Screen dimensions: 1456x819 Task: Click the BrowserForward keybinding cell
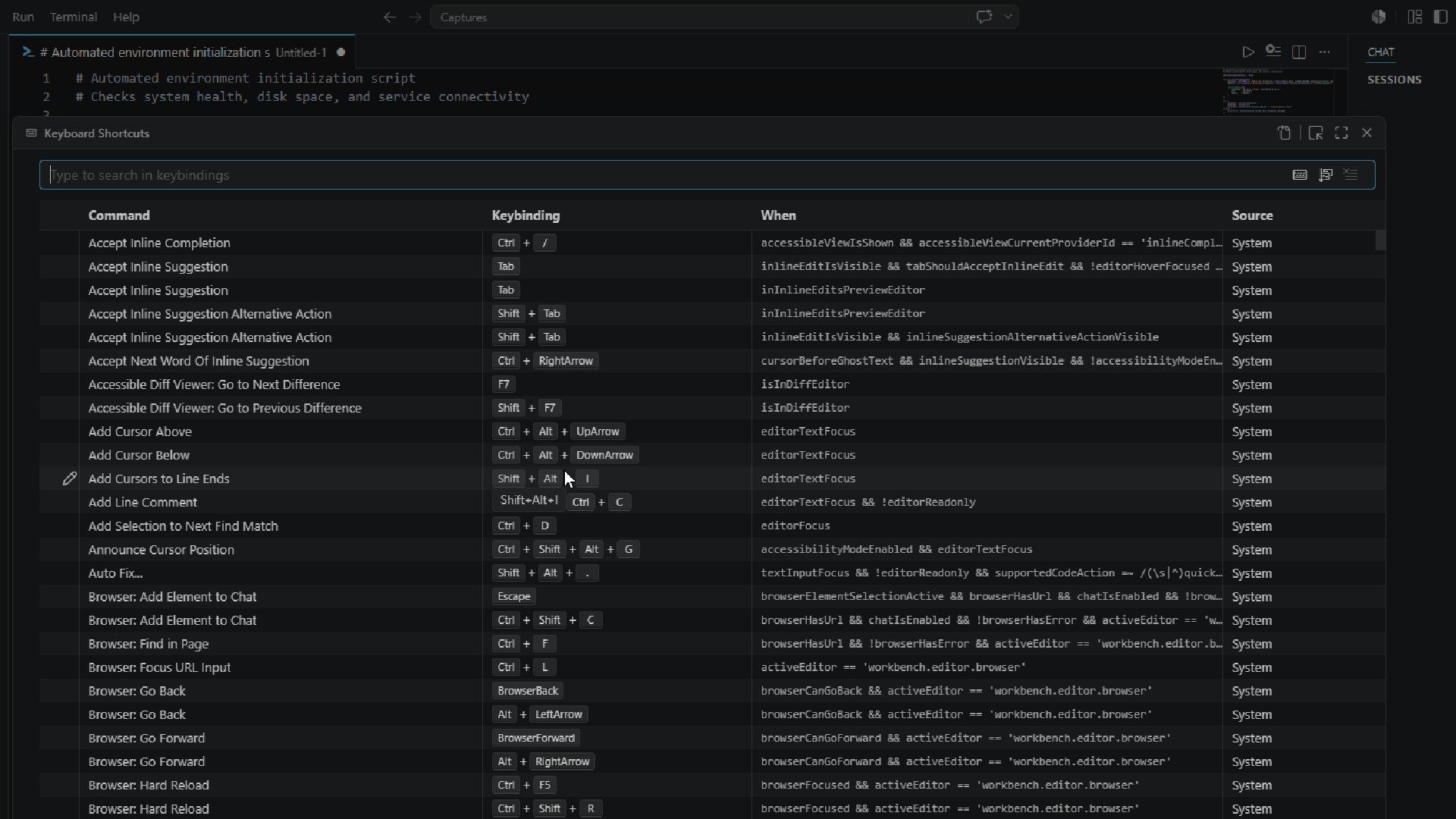(536, 738)
